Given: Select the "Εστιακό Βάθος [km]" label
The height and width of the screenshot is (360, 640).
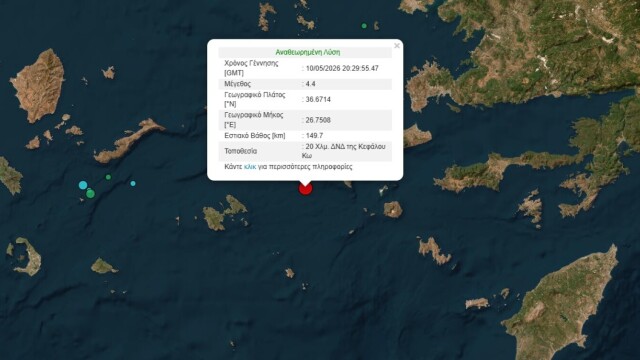Looking at the screenshot, I should click(x=255, y=136).
